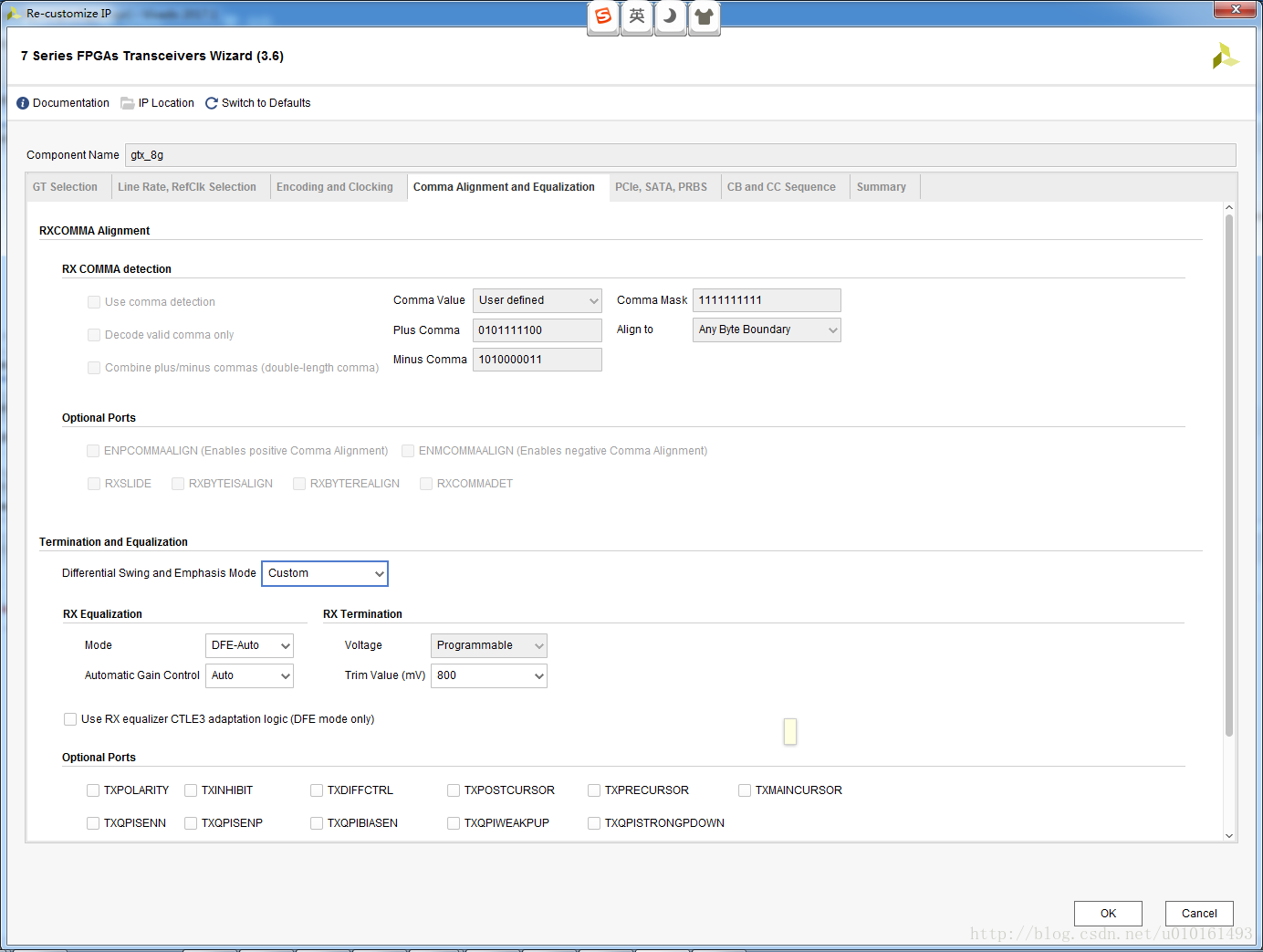
Task: Check the TXQPISENN optional port
Action: 93,823
